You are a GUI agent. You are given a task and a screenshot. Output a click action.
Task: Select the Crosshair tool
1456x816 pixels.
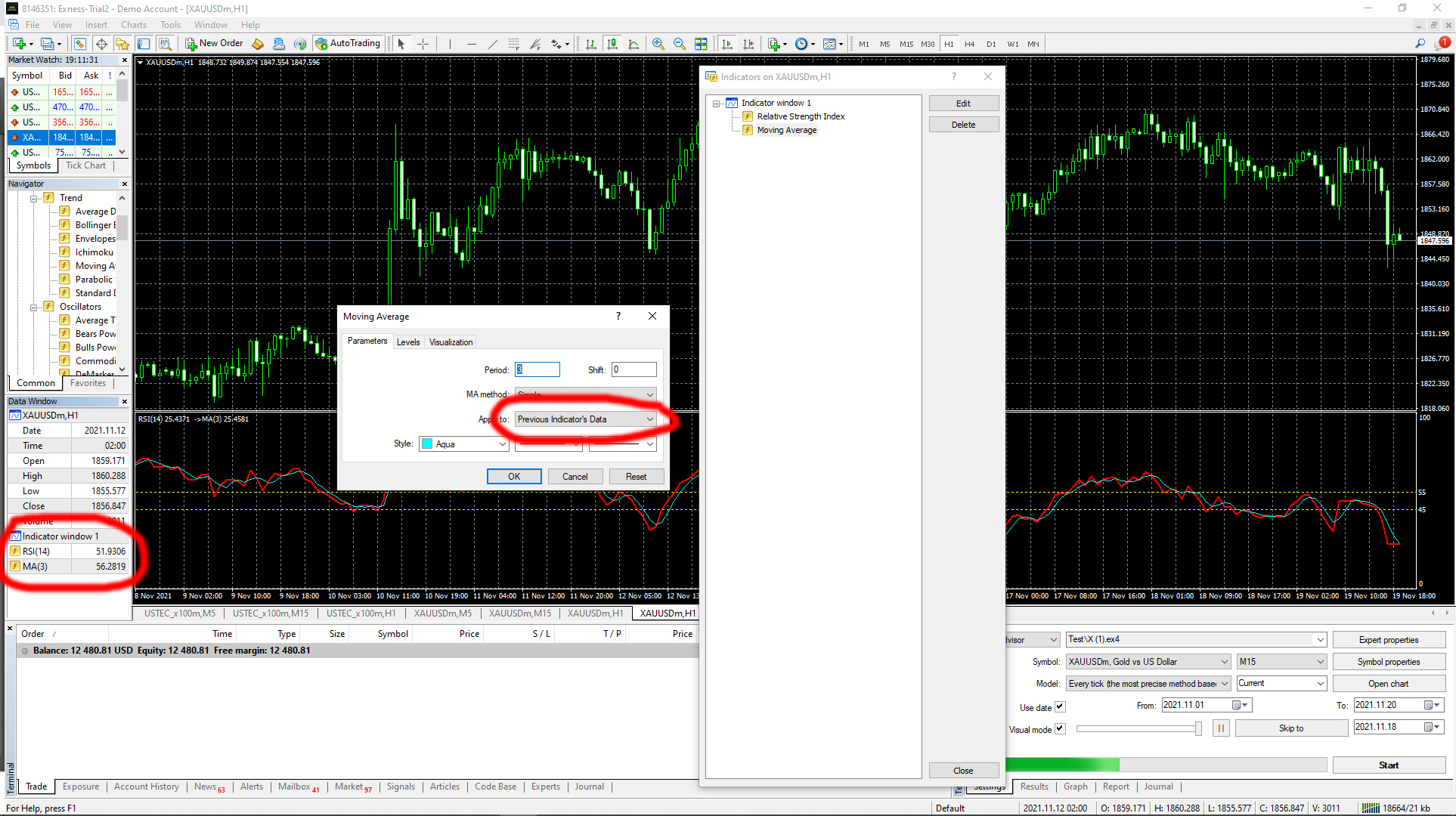coord(423,44)
